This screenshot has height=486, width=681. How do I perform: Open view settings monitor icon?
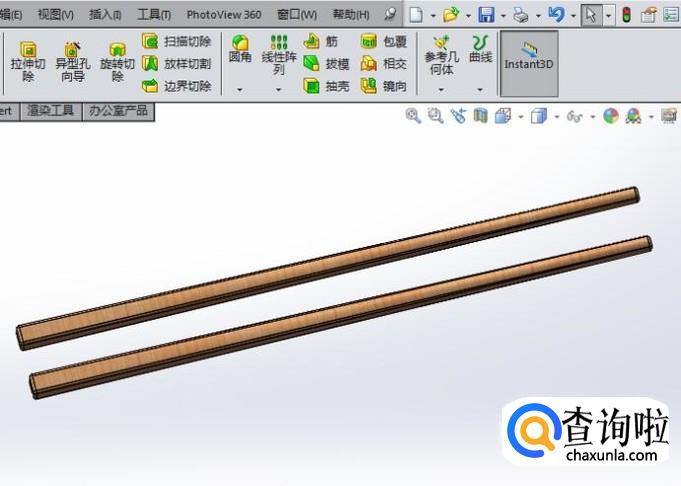[x=669, y=116]
